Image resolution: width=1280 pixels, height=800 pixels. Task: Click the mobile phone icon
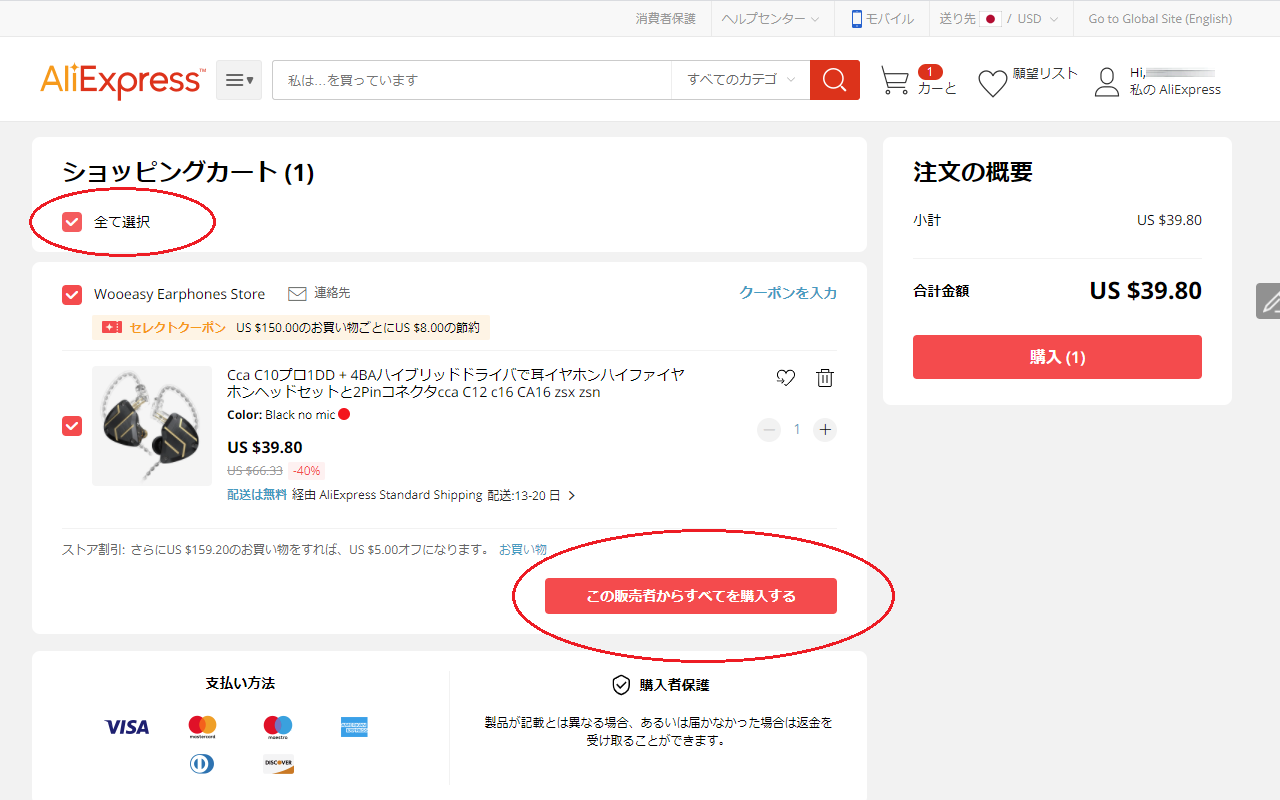[x=856, y=19]
